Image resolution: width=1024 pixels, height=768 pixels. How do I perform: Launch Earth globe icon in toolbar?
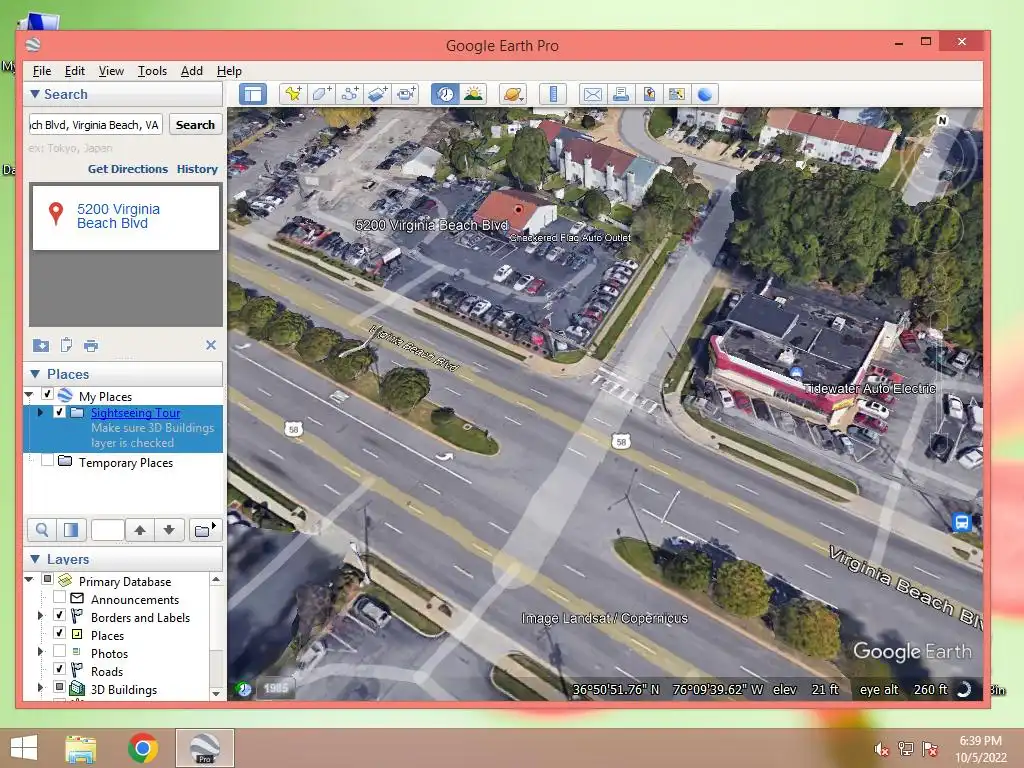(705, 94)
